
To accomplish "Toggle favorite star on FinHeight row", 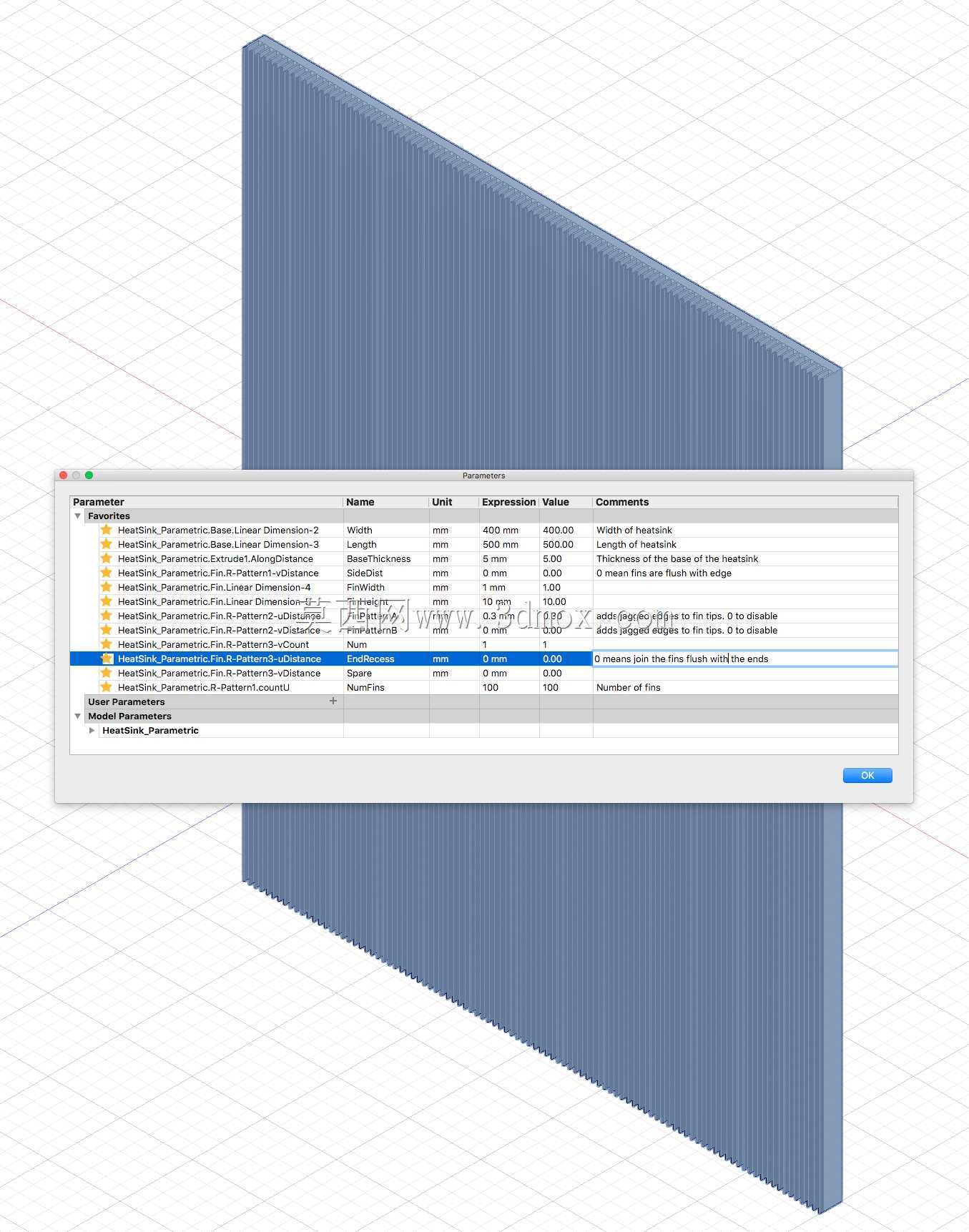I will (107, 601).
